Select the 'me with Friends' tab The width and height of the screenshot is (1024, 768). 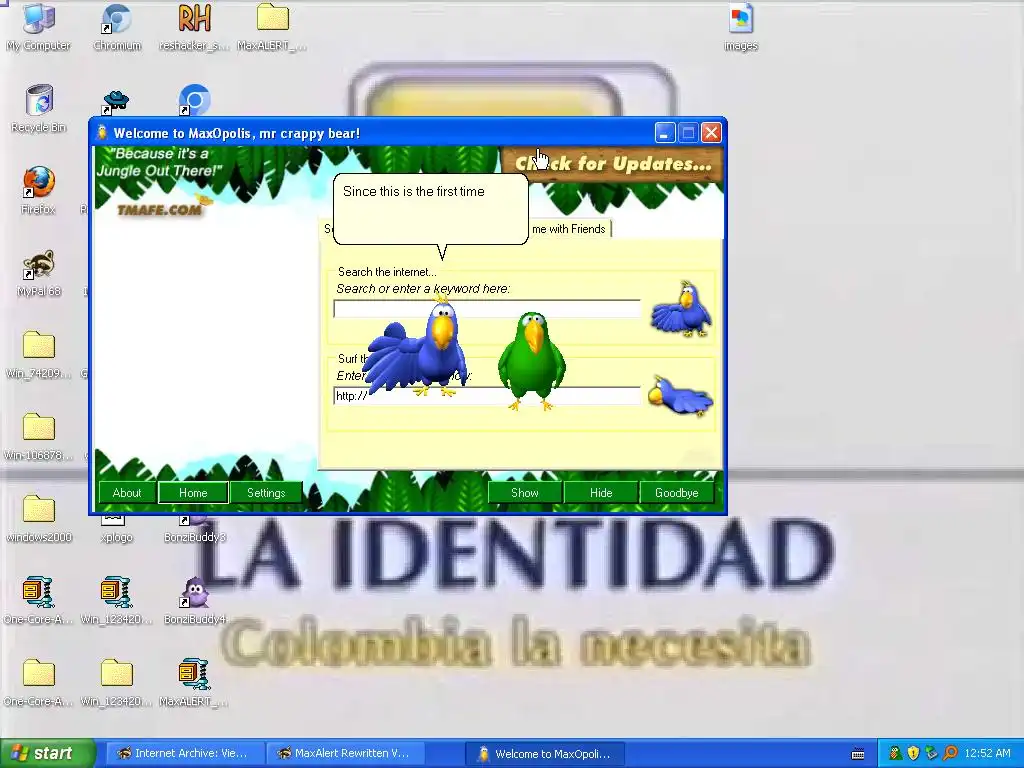pyautogui.click(x=569, y=229)
